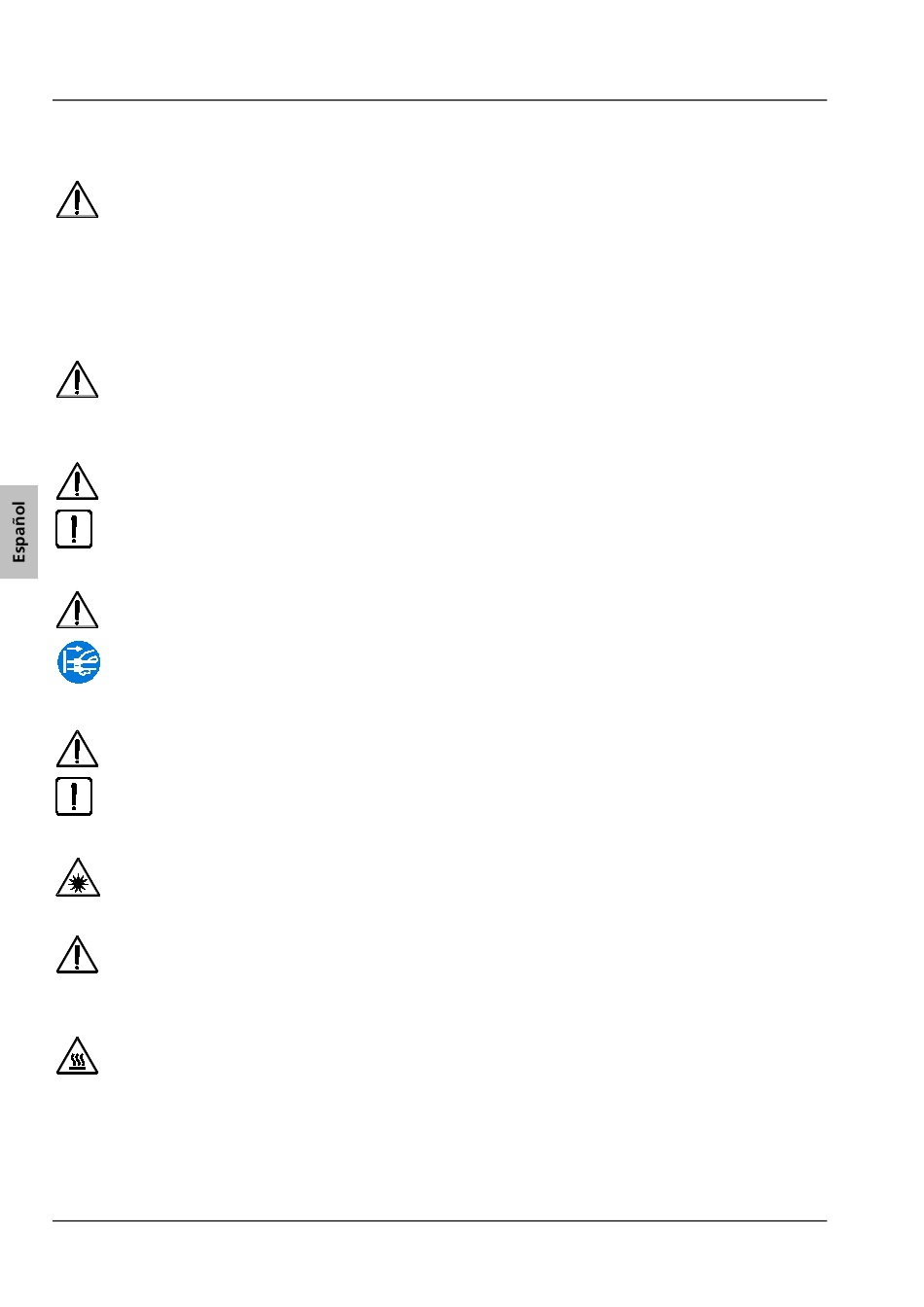Click the third warning triangle from top
Viewport: 924px width, 1307px height.
tap(77, 481)
